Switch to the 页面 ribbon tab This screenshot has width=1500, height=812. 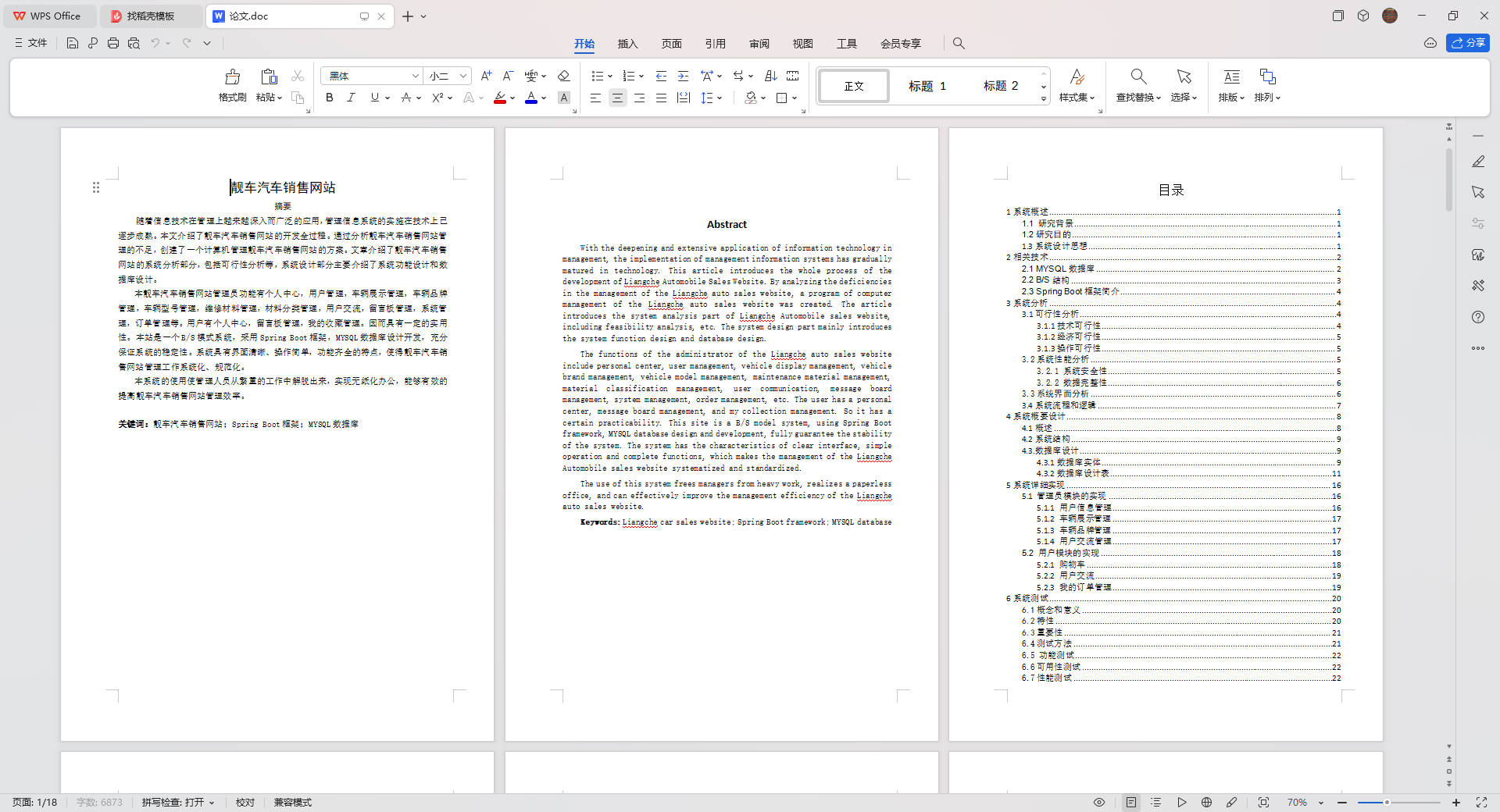[671, 44]
